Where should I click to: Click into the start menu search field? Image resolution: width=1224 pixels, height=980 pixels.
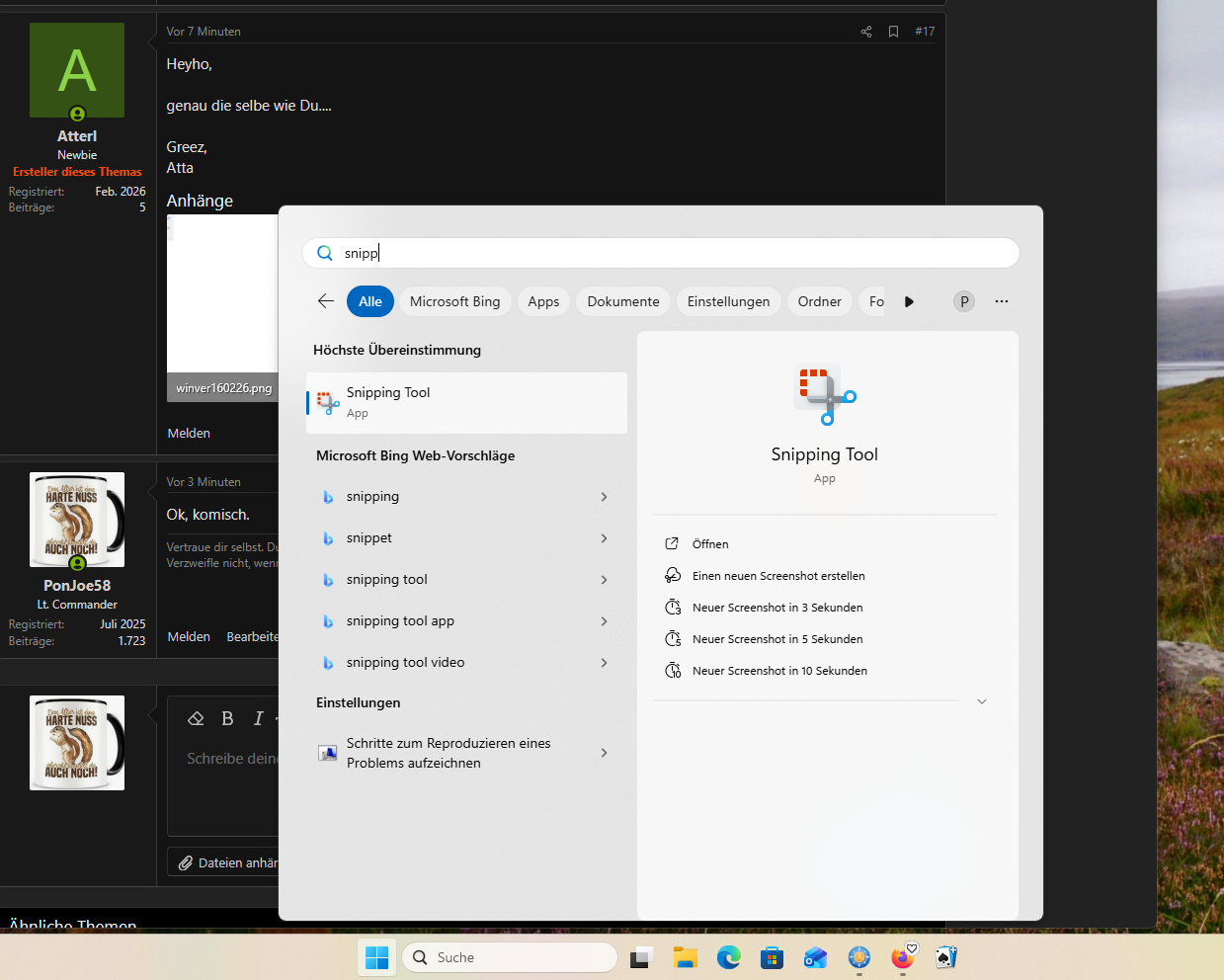pos(660,253)
